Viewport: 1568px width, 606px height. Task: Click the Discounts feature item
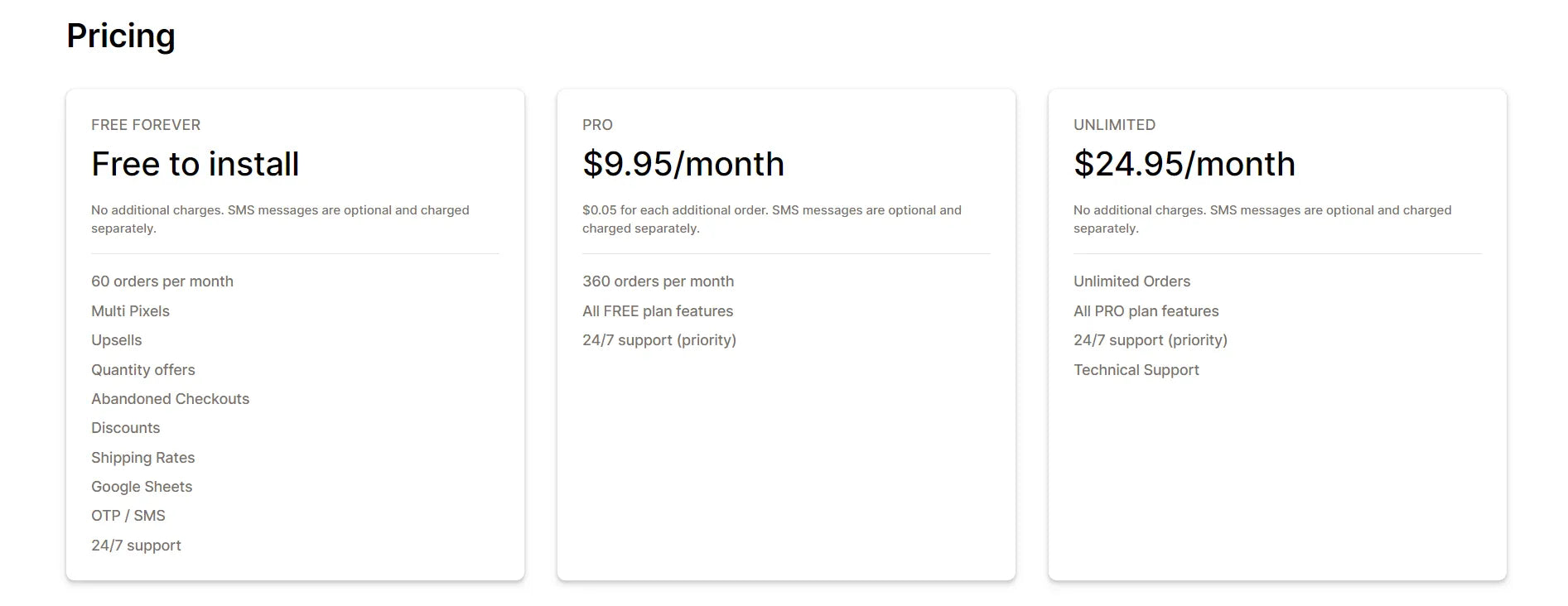click(125, 428)
